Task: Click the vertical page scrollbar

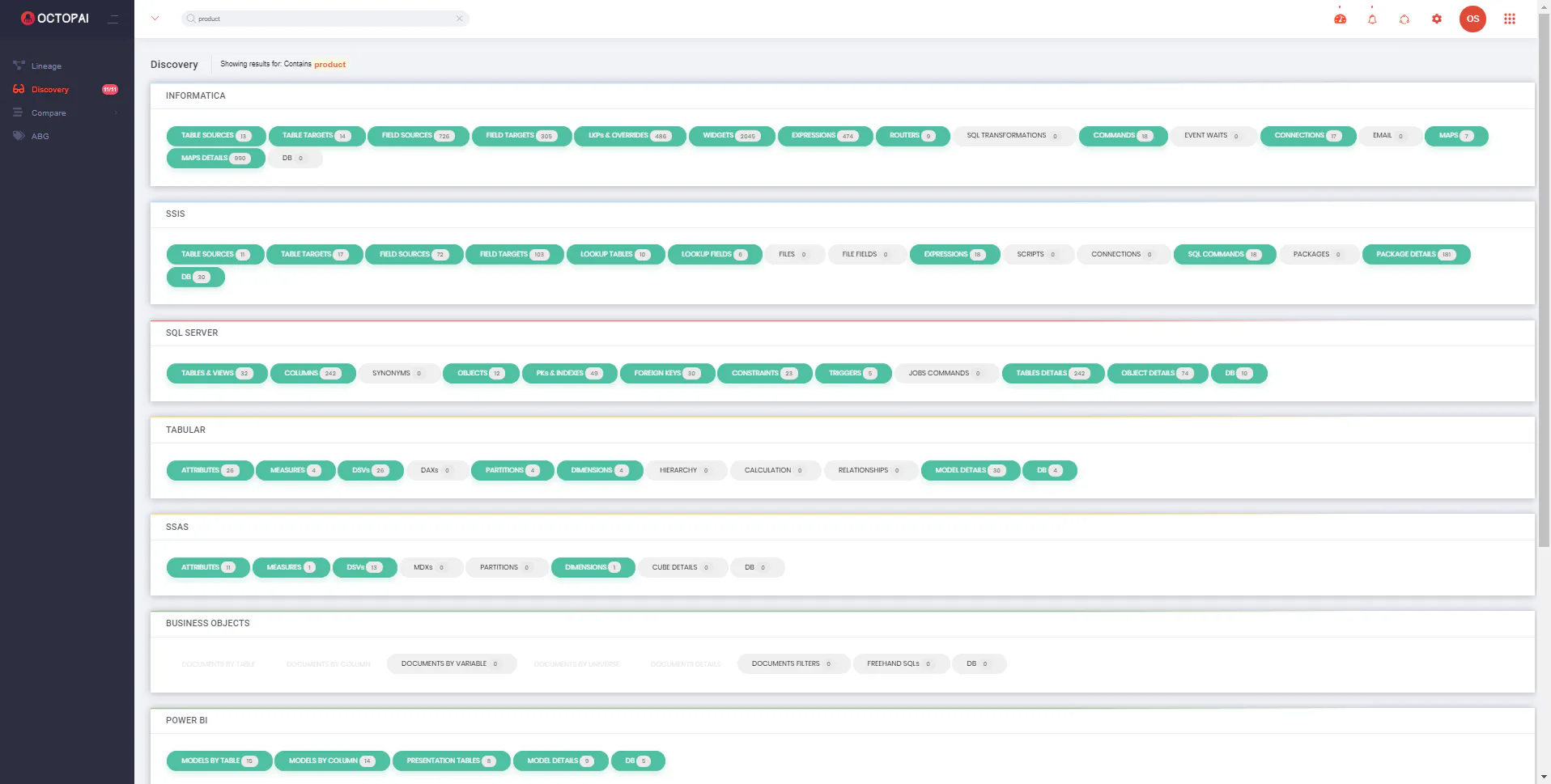Action: pos(1544,281)
